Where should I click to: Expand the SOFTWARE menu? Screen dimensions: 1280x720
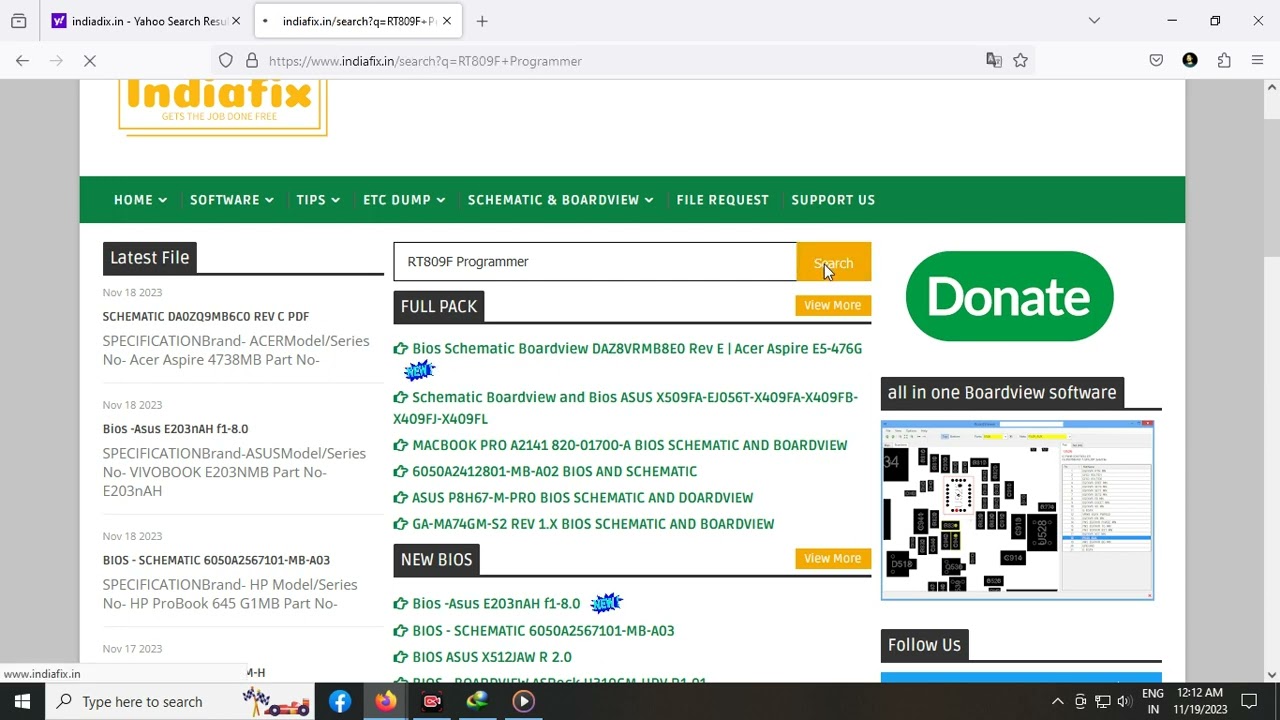(x=232, y=200)
